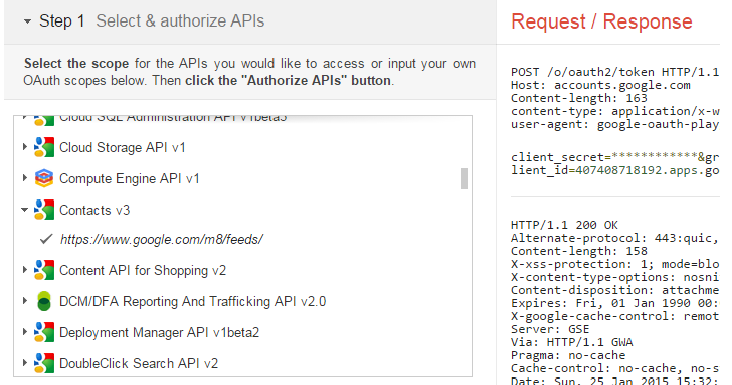Click the Cloud Storage API v1 icon
732x385 pixels.
[44, 147]
